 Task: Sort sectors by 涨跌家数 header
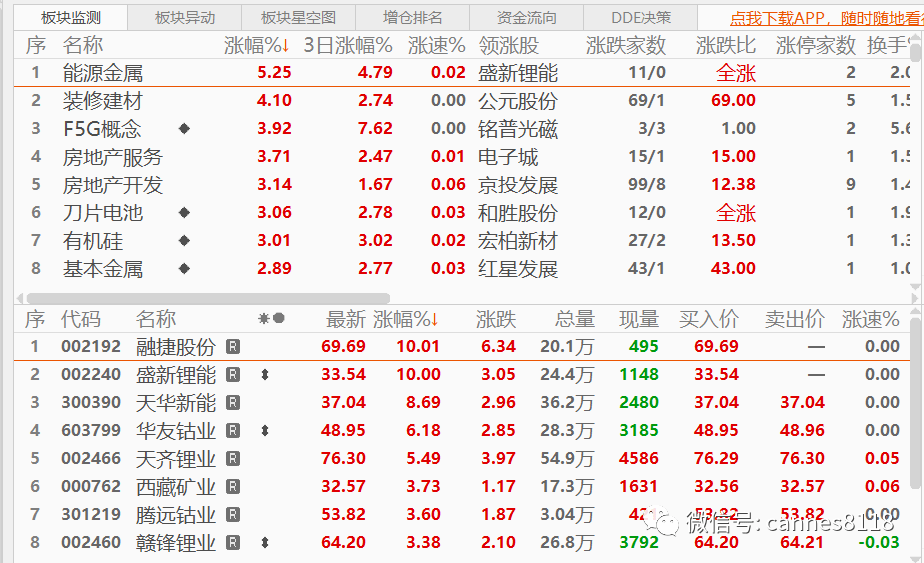[x=626, y=45]
